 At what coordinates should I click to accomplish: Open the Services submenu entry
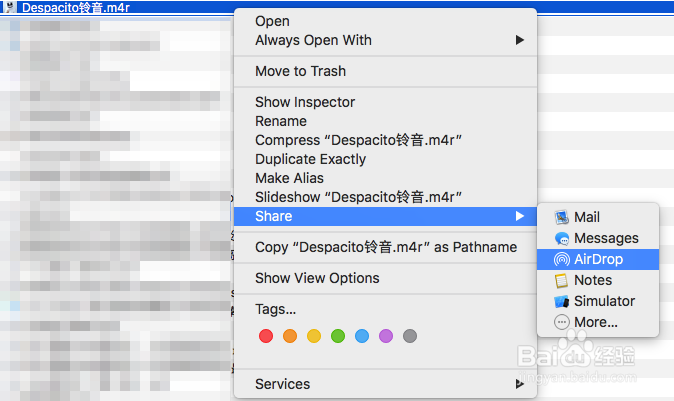(x=385, y=384)
